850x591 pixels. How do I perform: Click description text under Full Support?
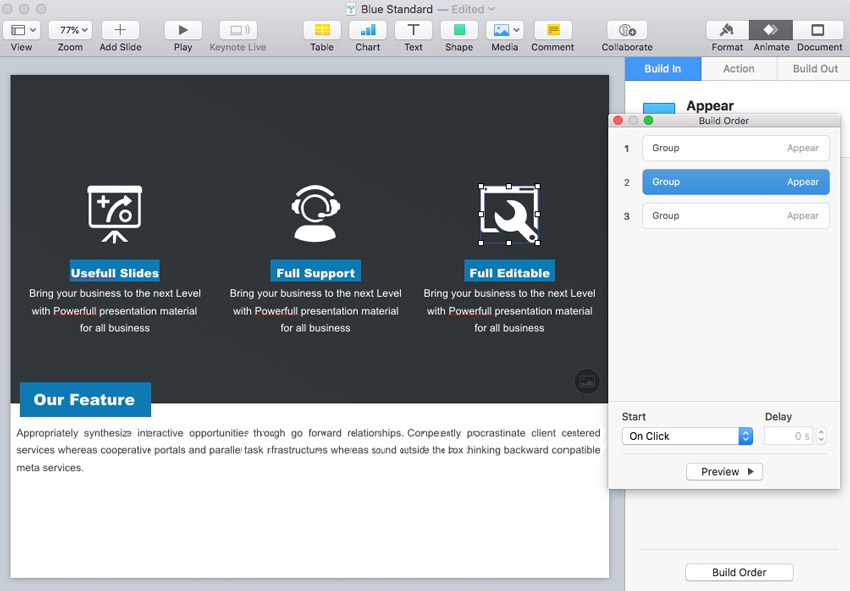point(315,311)
